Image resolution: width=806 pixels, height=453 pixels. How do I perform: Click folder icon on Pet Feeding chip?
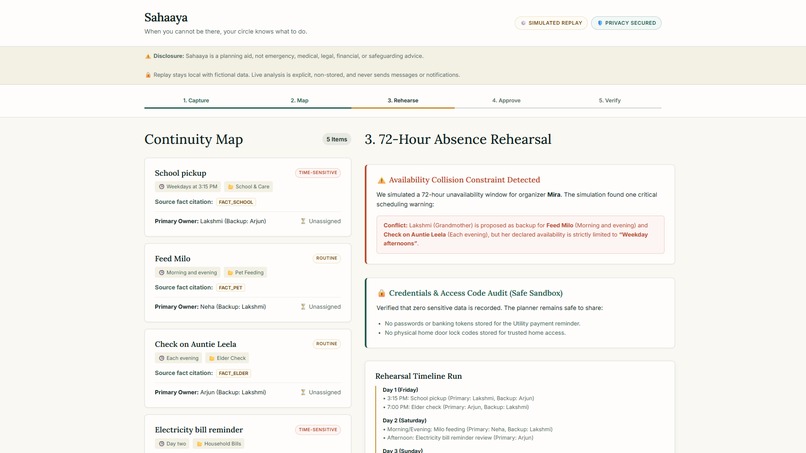coord(230,273)
